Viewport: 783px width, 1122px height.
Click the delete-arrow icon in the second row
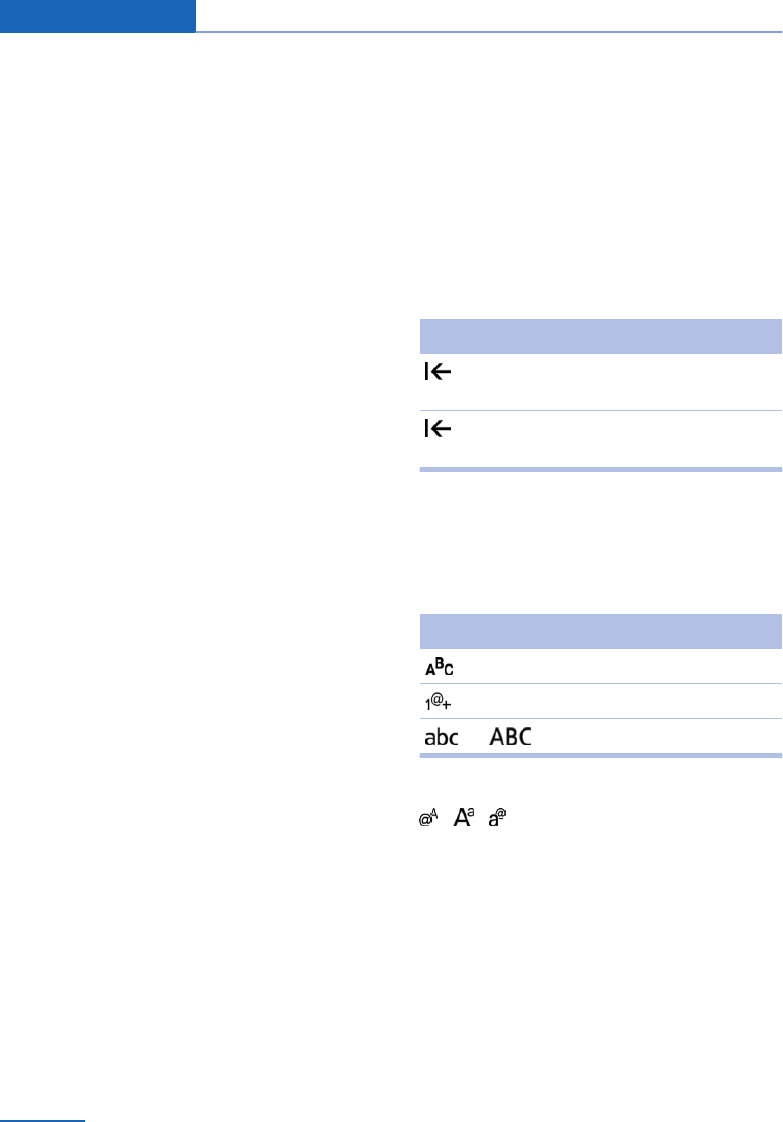click(438, 430)
